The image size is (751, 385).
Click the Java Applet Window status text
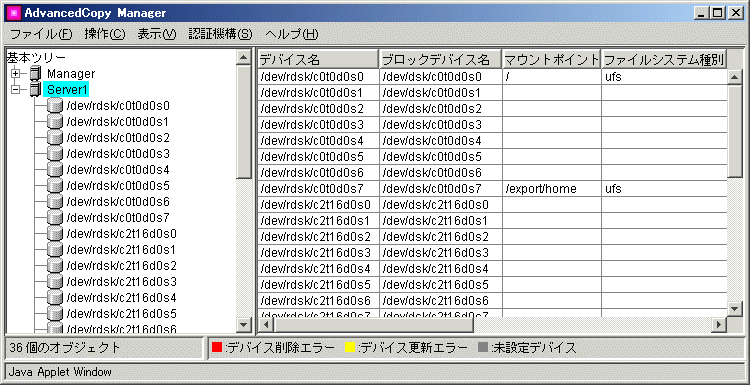[x=60, y=372]
